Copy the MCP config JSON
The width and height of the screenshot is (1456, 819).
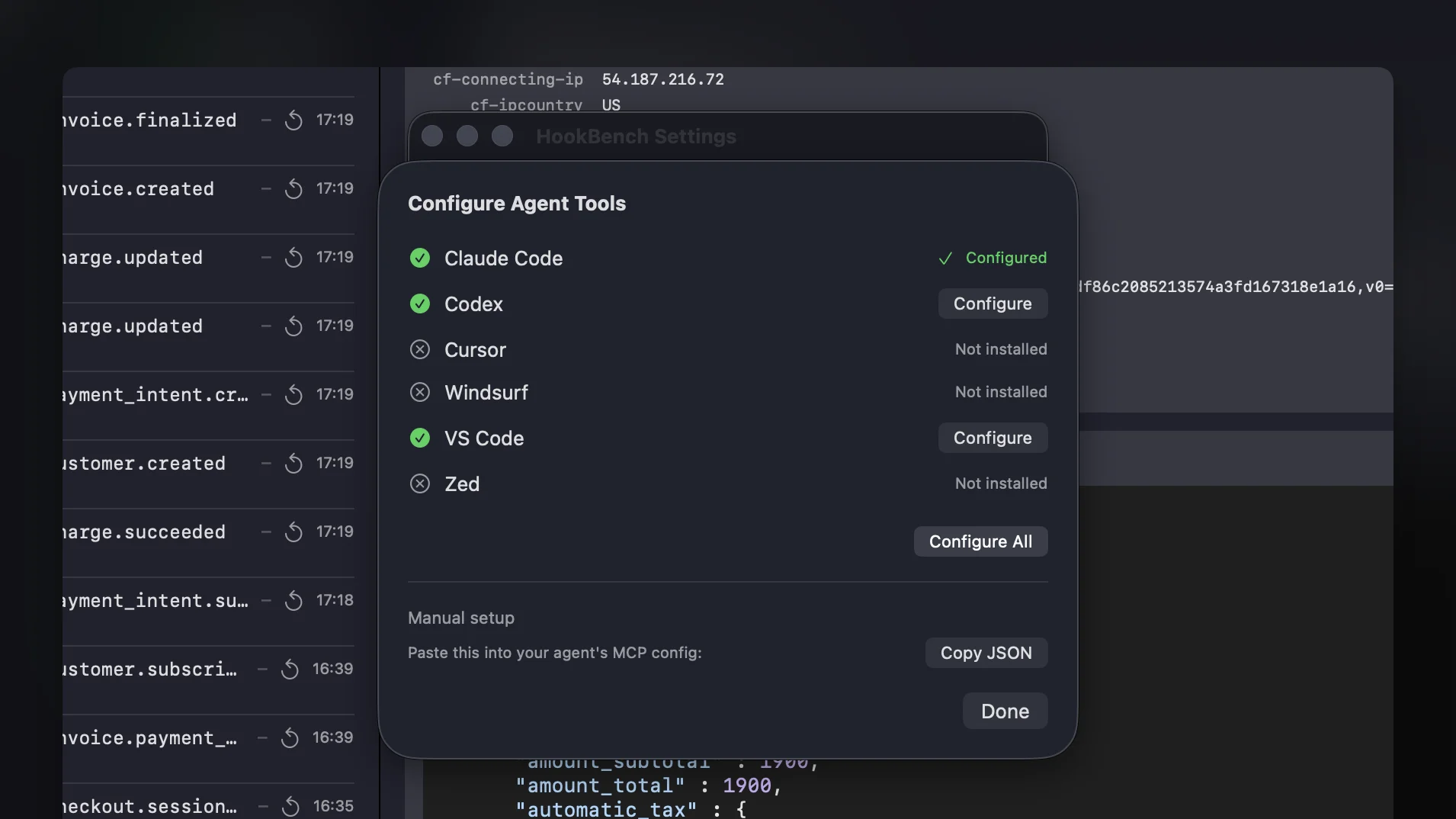pyautogui.click(x=986, y=653)
